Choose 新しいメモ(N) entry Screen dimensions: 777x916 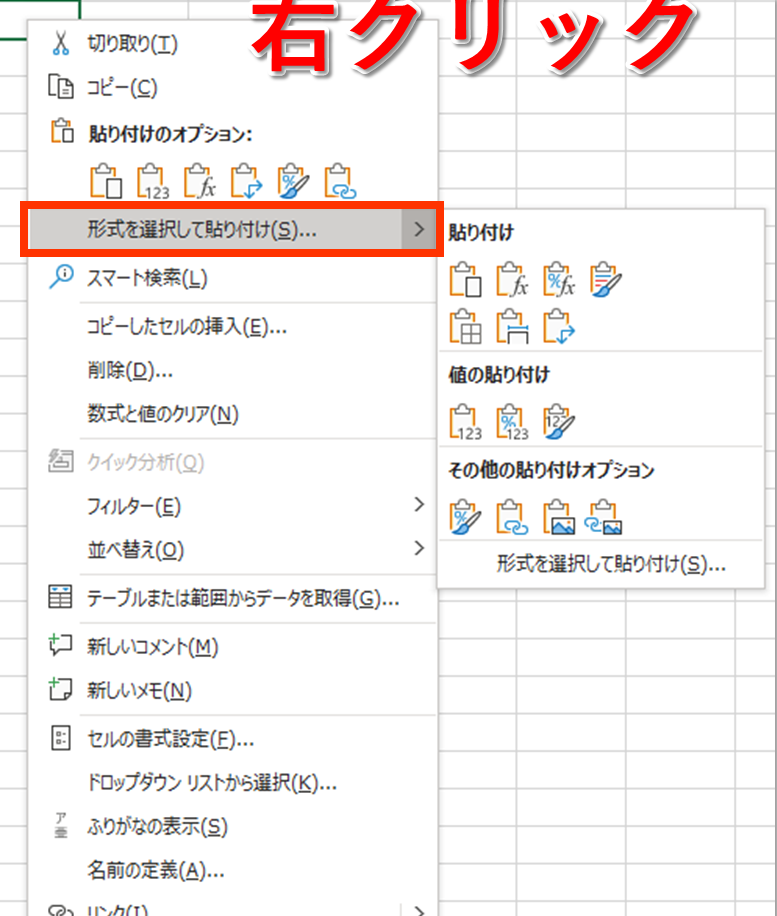tap(233, 691)
